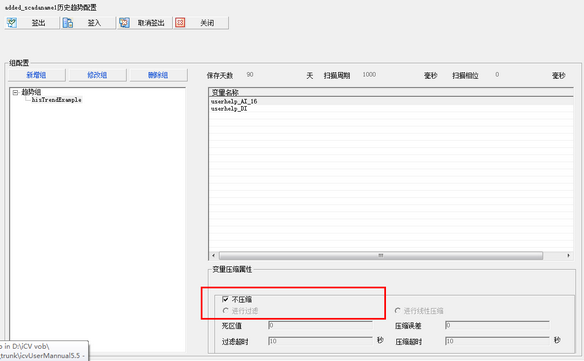The height and width of the screenshot is (361, 584).
Task: Select the hisTrendExample tree item
Action: click(56, 99)
